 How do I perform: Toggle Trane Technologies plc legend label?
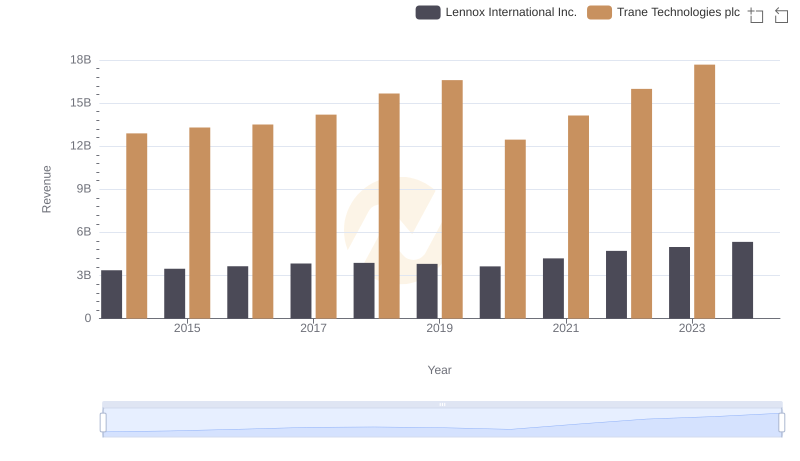click(677, 13)
